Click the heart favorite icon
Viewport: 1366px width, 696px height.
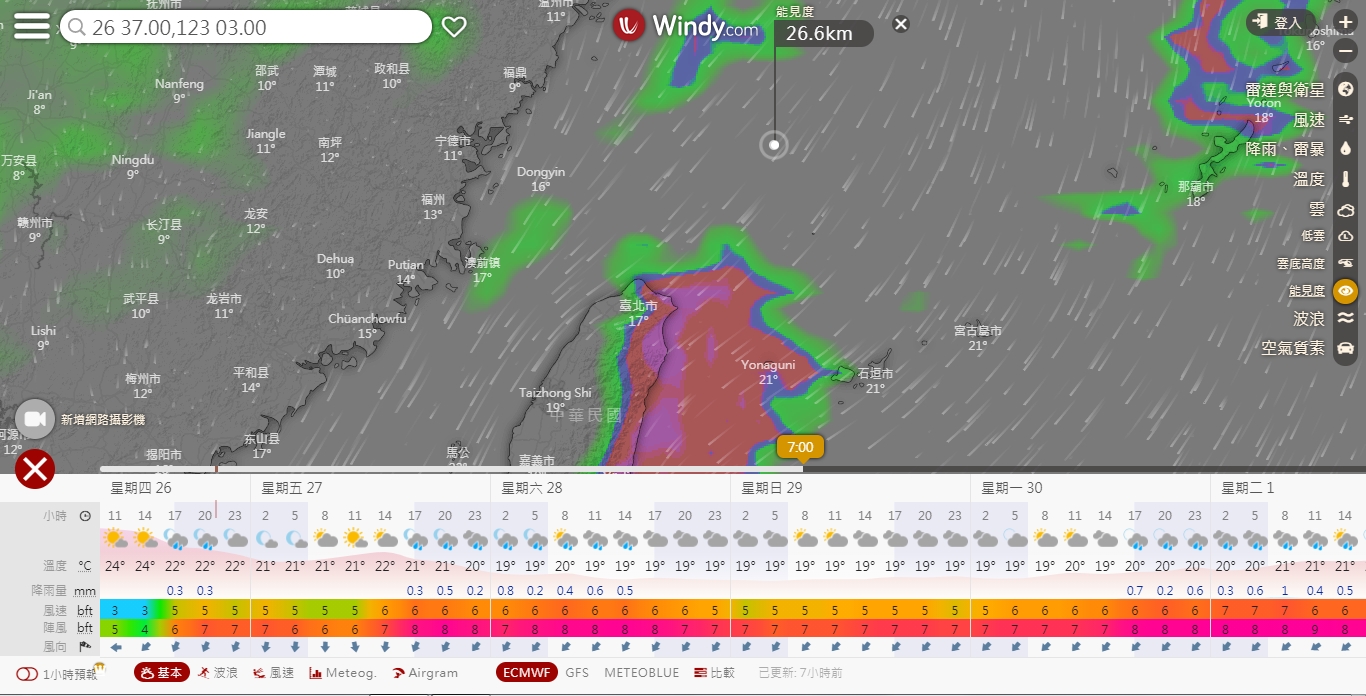tap(454, 27)
